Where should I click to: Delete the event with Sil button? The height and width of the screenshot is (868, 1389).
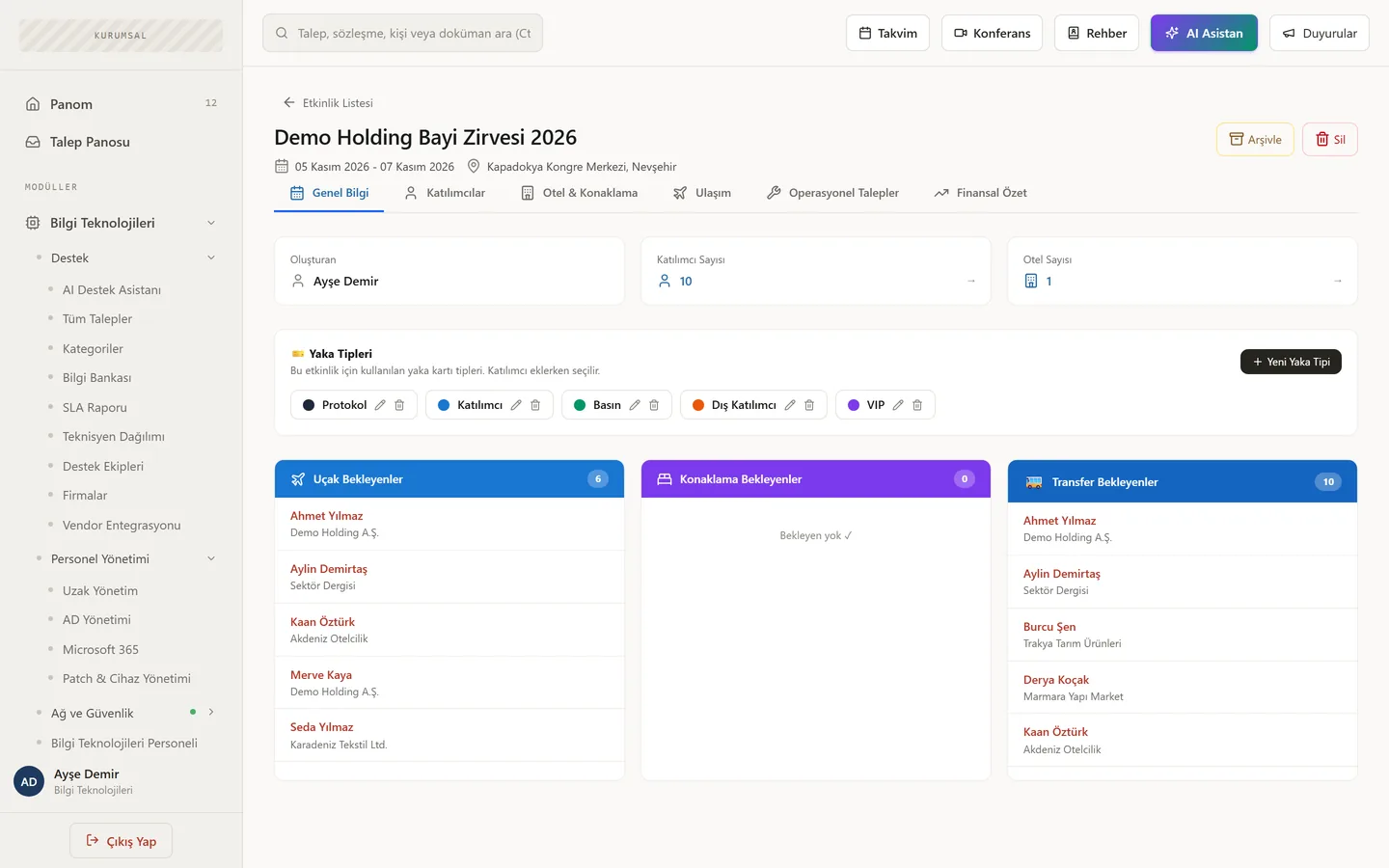[1330, 140]
